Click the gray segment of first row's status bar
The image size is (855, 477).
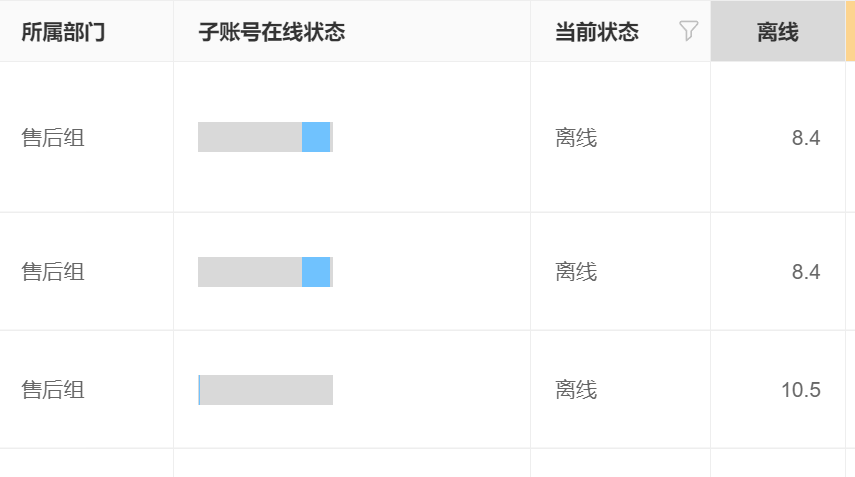[x=249, y=137]
